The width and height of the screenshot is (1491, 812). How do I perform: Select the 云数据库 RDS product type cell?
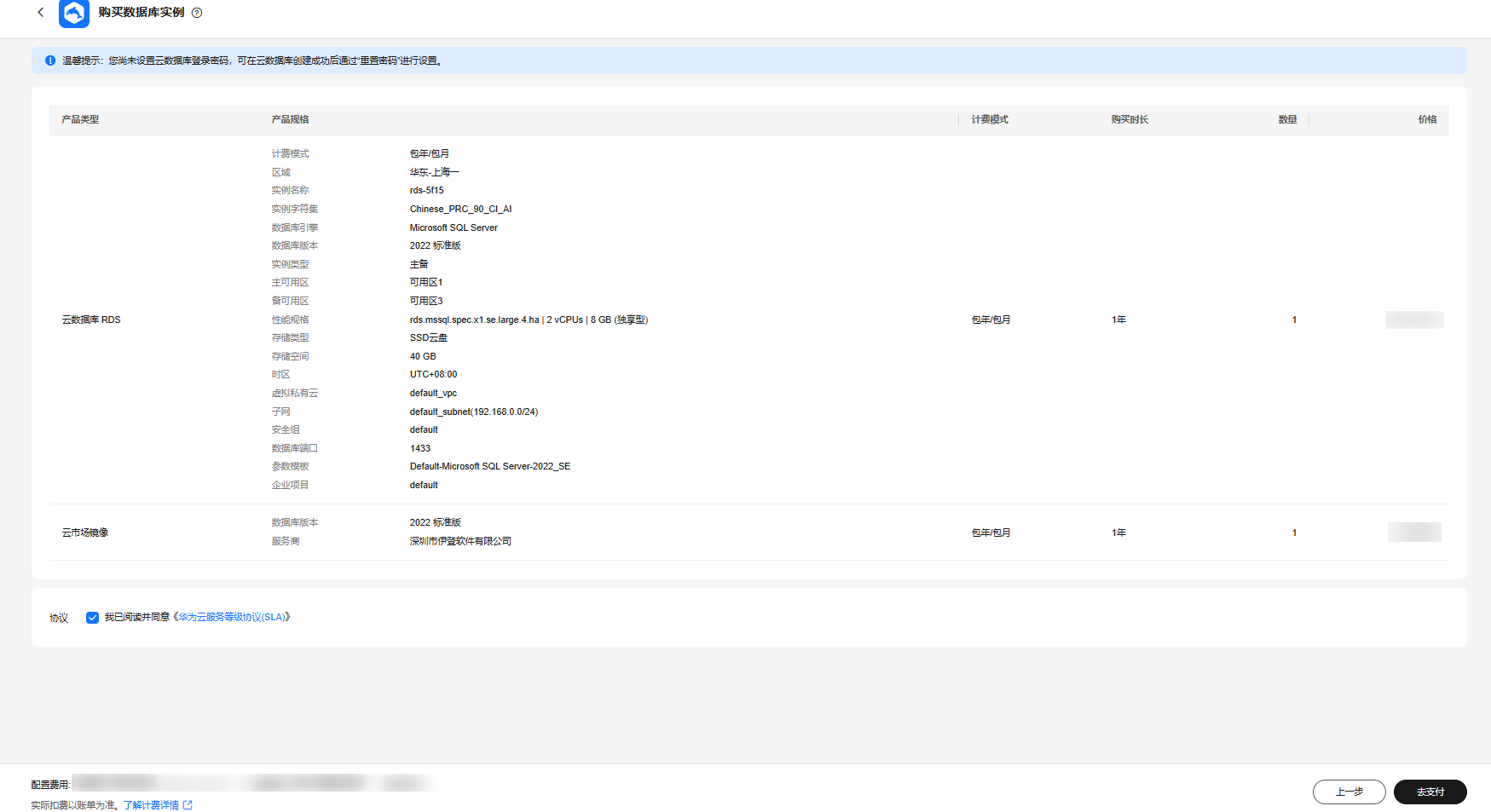pos(91,320)
